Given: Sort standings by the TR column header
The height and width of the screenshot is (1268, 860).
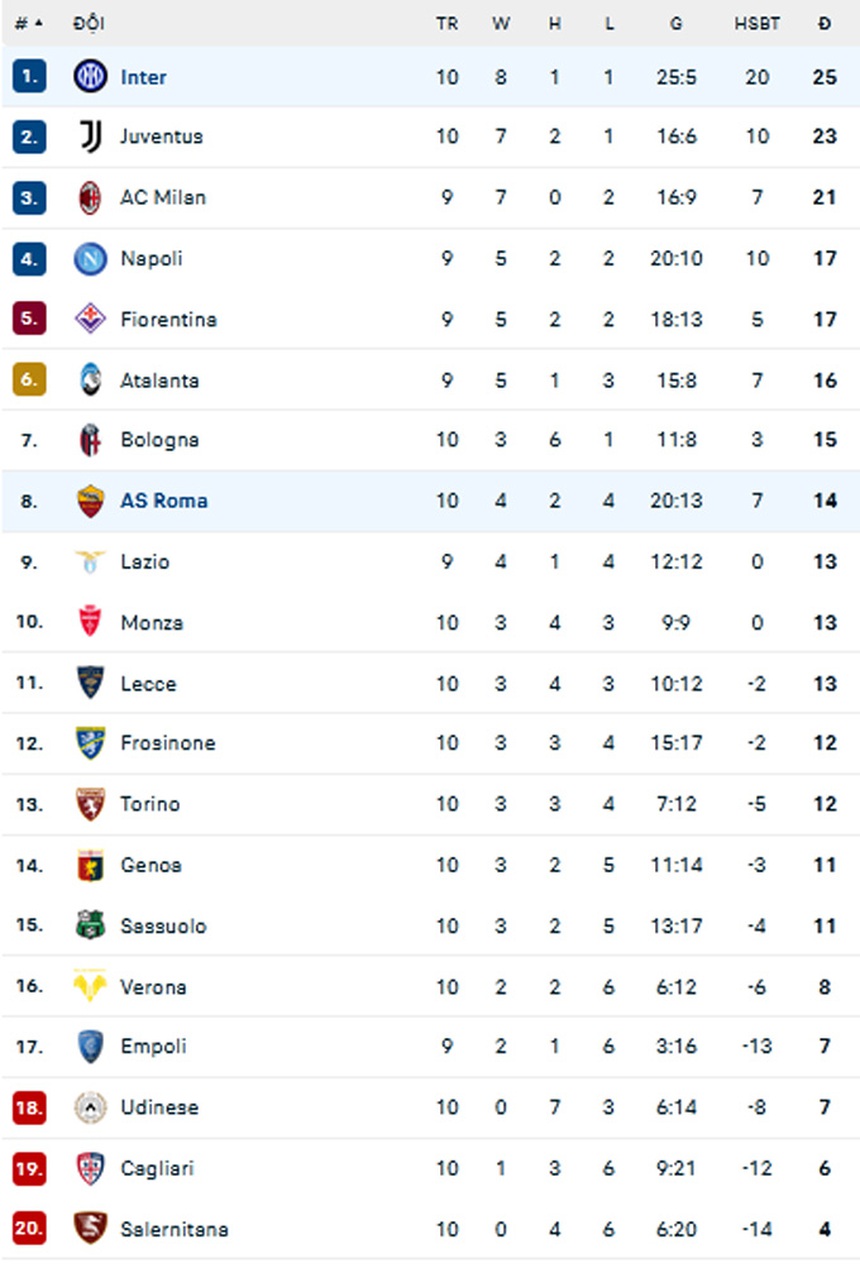Looking at the screenshot, I should point(447,24).
